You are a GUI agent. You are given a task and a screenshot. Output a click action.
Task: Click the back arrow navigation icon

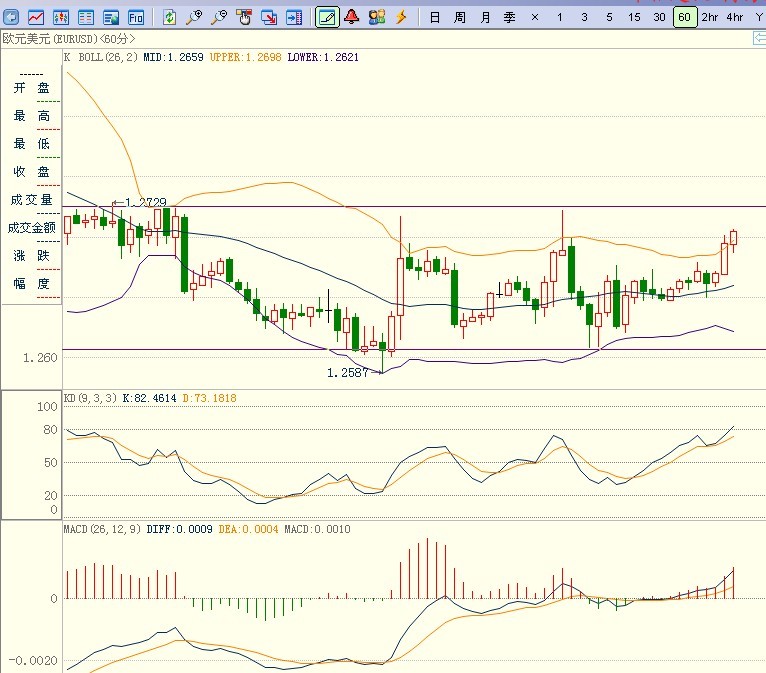[11, 17]
